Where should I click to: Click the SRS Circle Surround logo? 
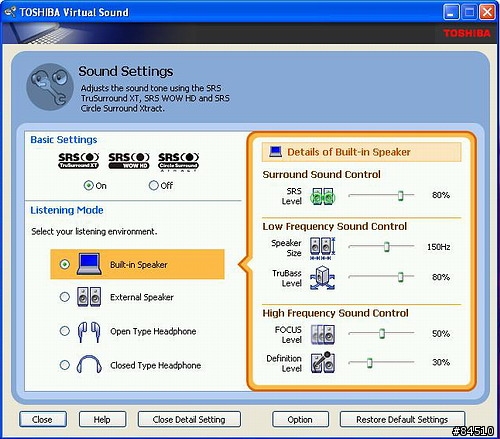[178, 161]
